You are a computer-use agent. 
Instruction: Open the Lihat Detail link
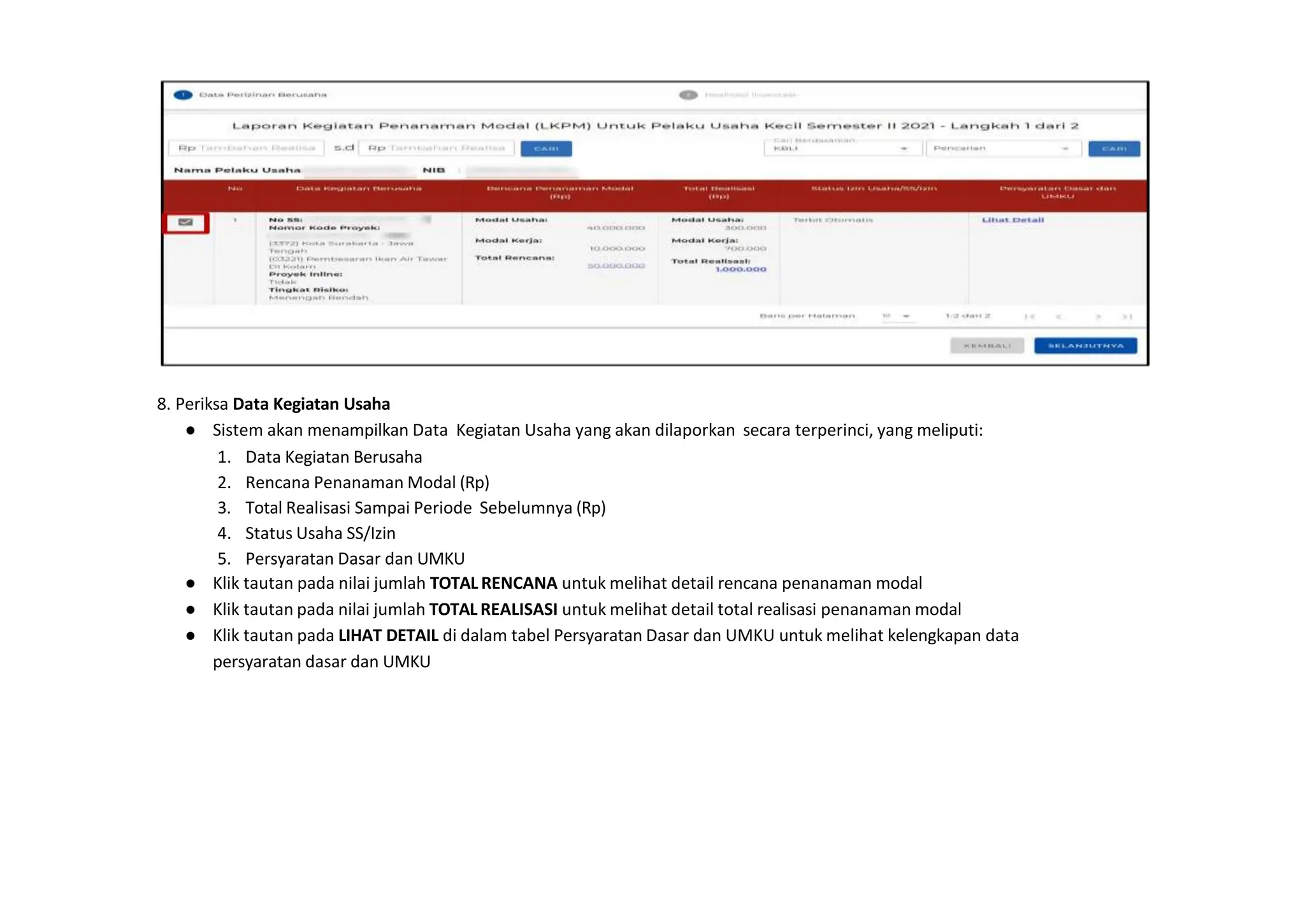click(1013, 220)
